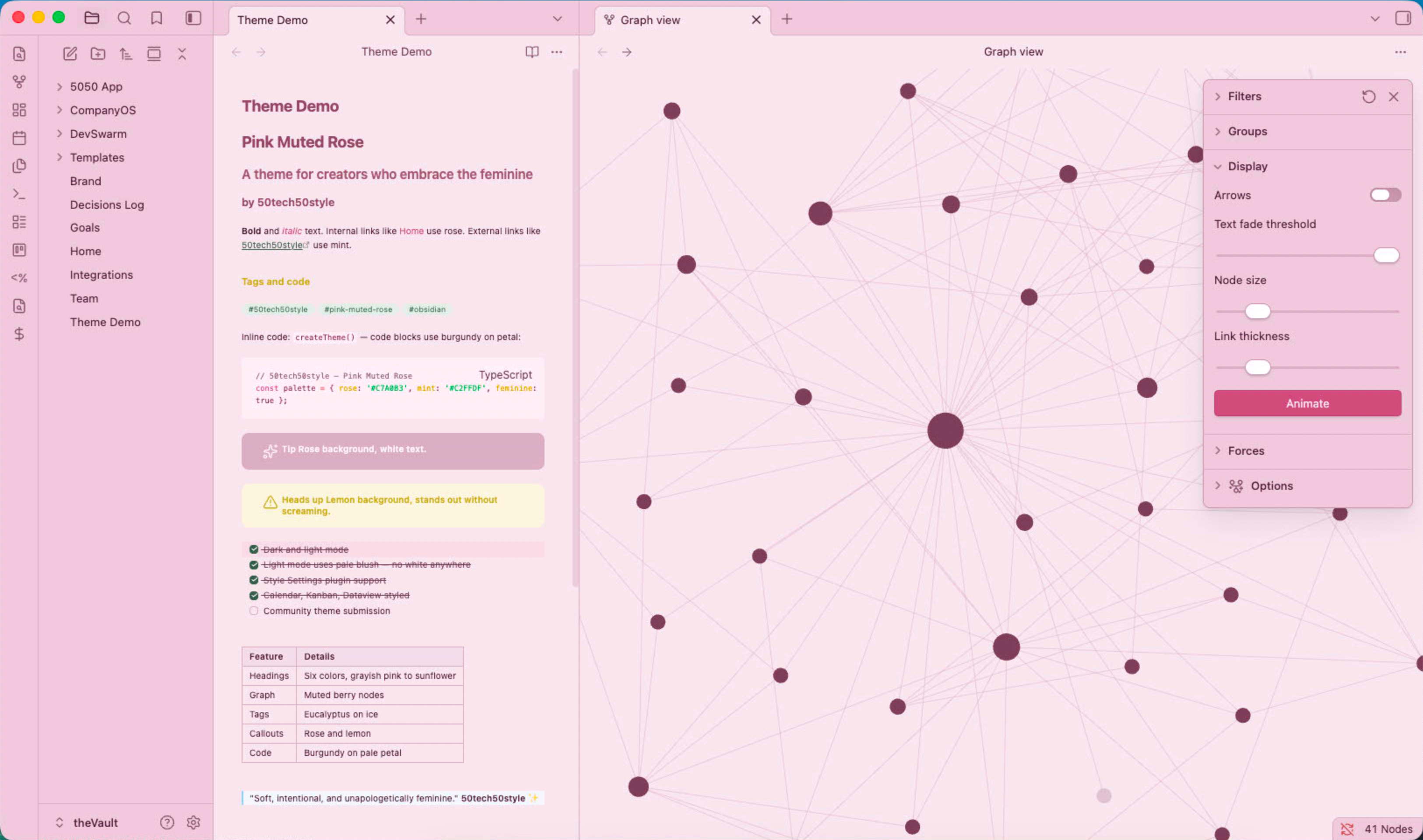This screenshot has width=1423, height=840.
Task: Uncheck Style Settings plugin support task
Action: click(253, 580)
